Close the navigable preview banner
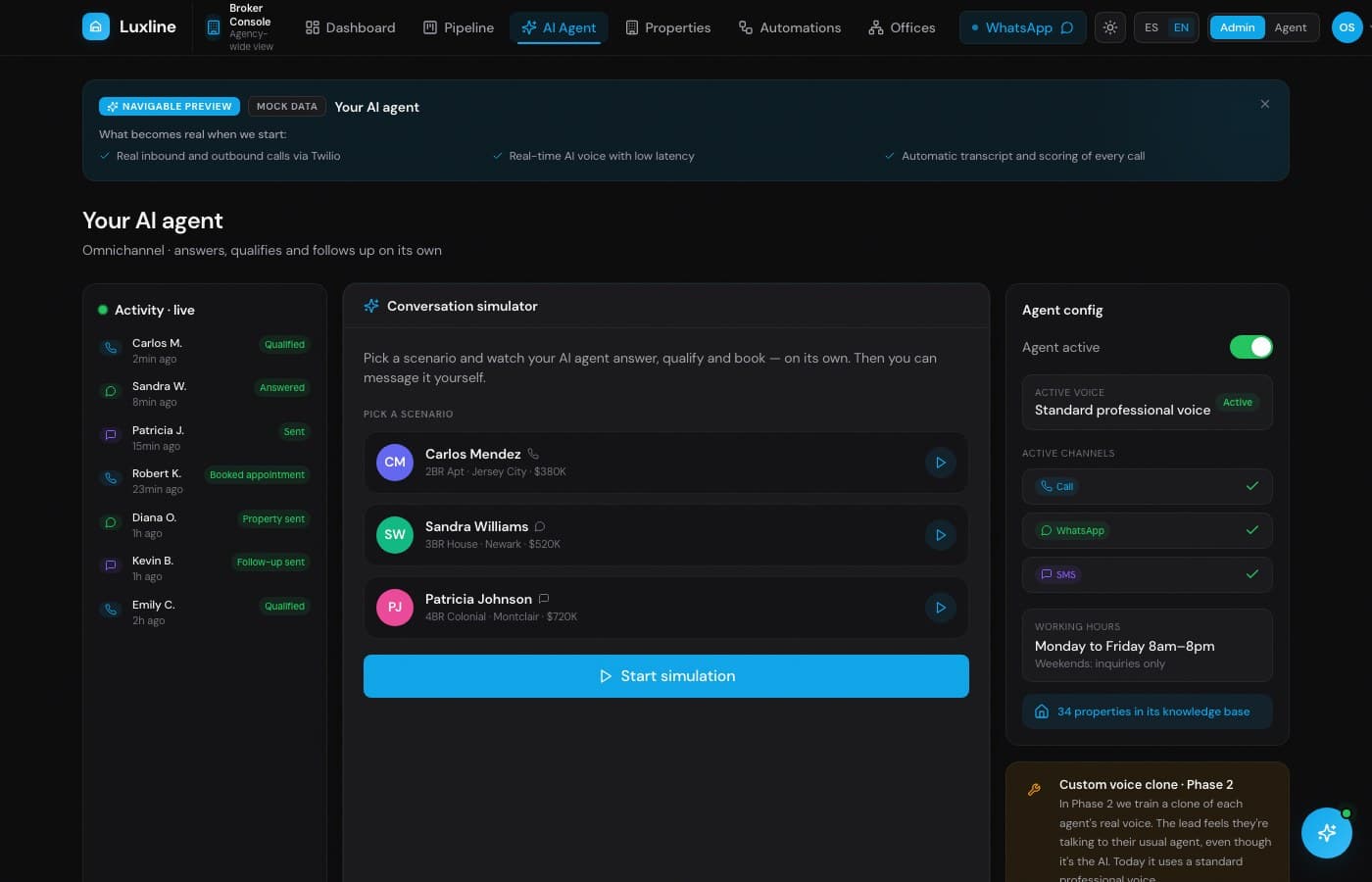 coord(1265,104)
